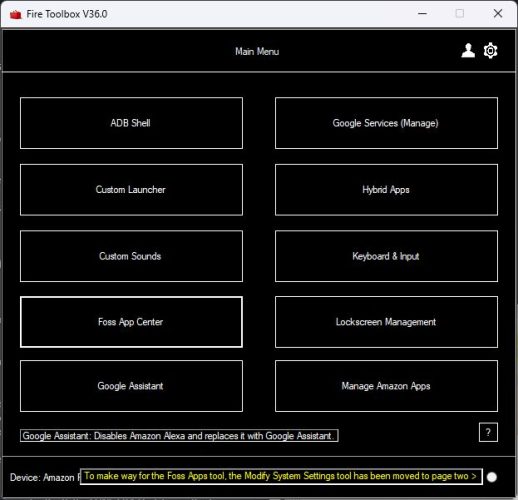This screenshot has width=518, height=500.
Task: Open Google Services (Manage)
Action: (x=386, y=123)
